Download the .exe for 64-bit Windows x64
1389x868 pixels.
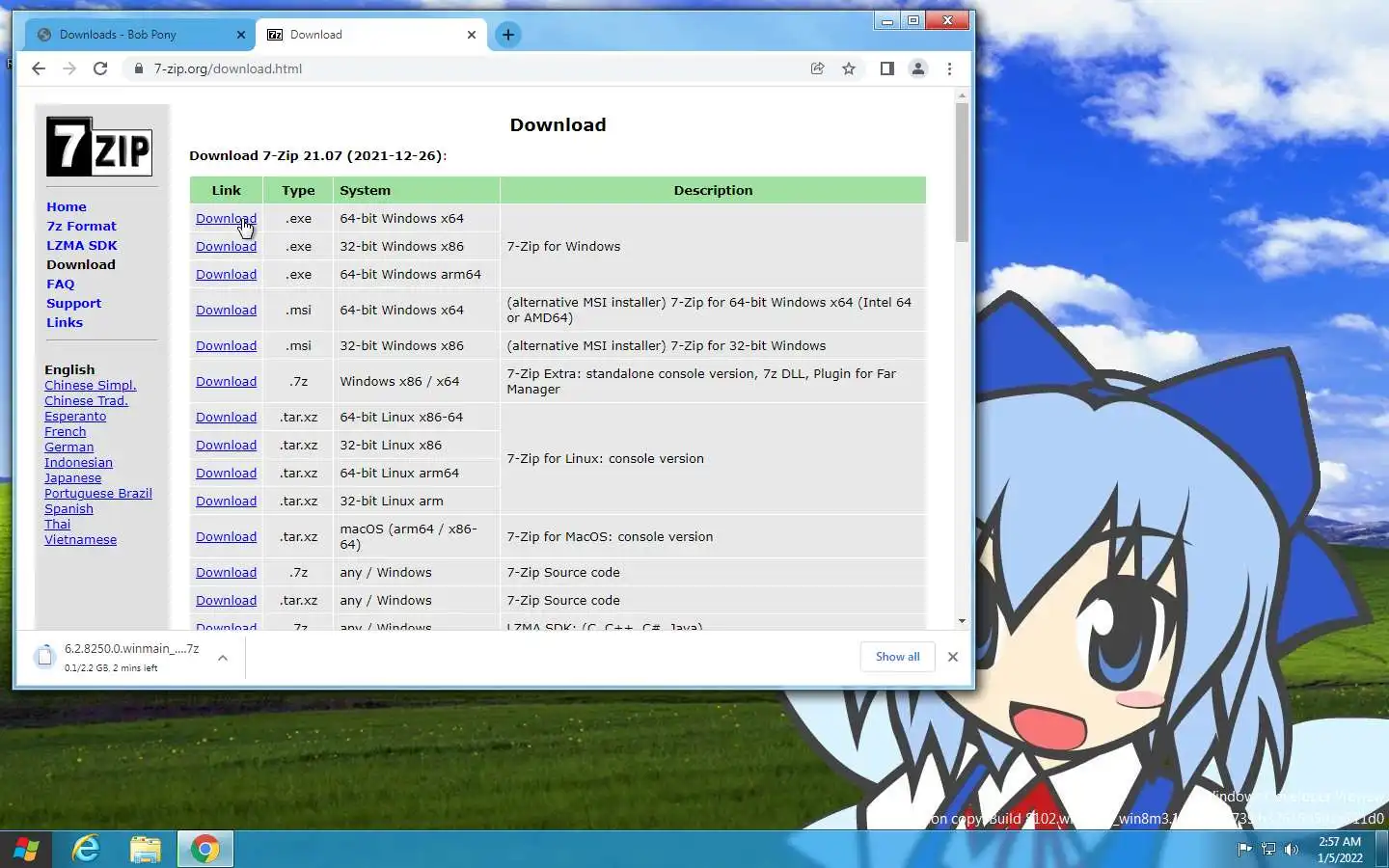click(x=226, y=218)
